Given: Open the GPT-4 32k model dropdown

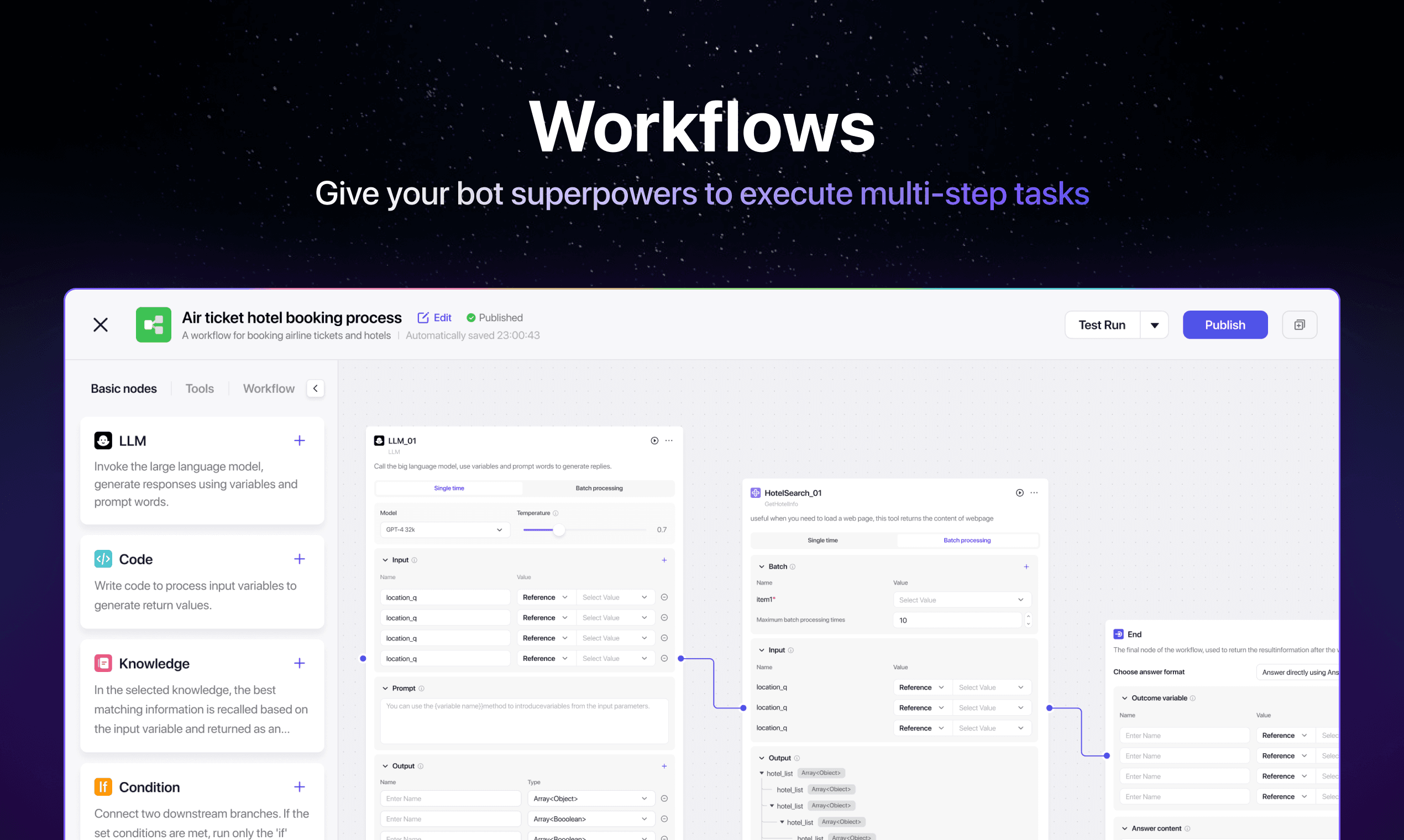Looking at the screenshot, I should [x=444, y=530].
